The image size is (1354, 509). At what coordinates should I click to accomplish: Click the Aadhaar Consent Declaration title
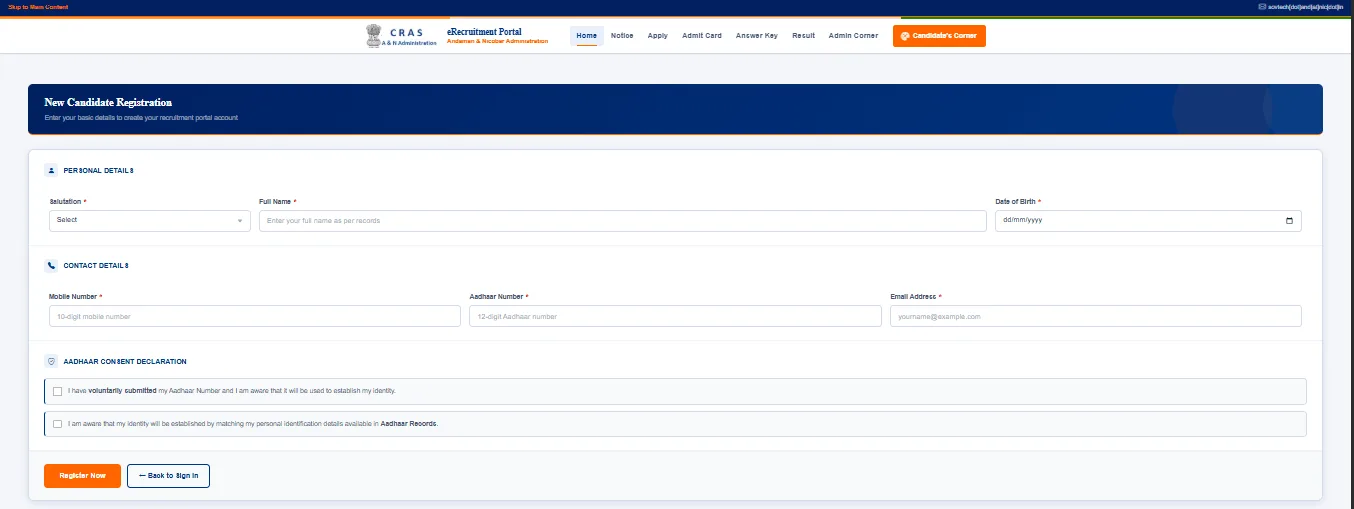[125, 362]
